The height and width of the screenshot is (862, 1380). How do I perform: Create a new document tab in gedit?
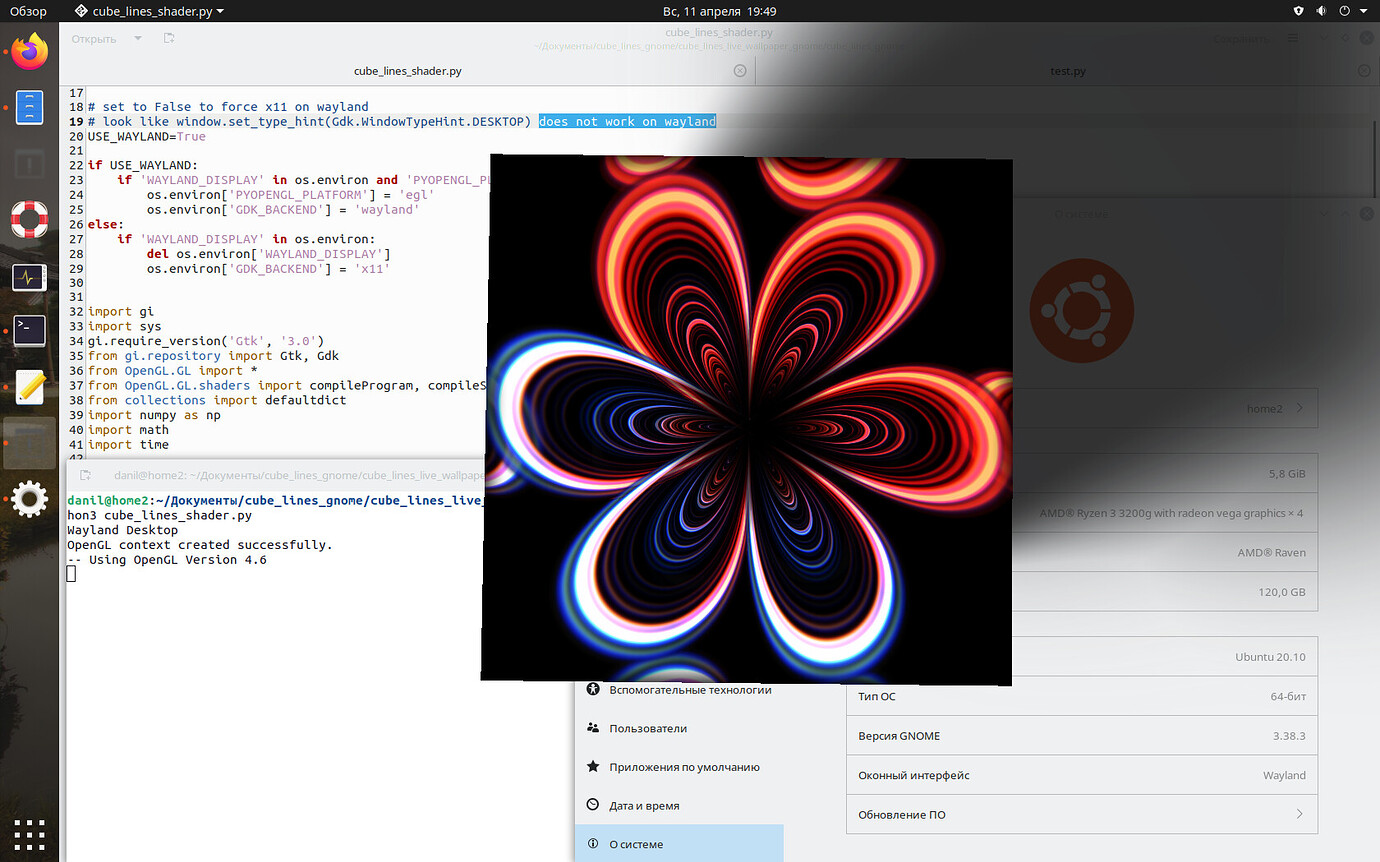pyautogui.click(x=168, y=37)
